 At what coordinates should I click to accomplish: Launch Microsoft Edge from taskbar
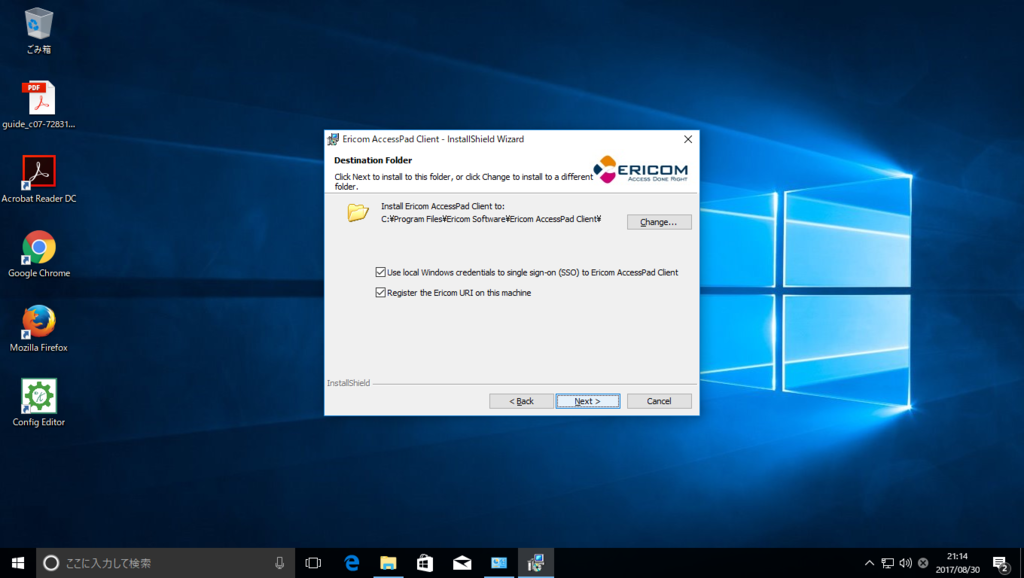tap(351, 563)
